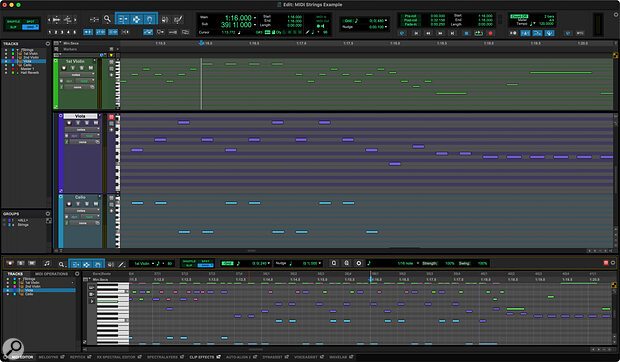This screenshot has width=620, height=362.
Task: Open the Tracks list menu in Edit window
Action: pyautogui.click(x=48, y=43)
